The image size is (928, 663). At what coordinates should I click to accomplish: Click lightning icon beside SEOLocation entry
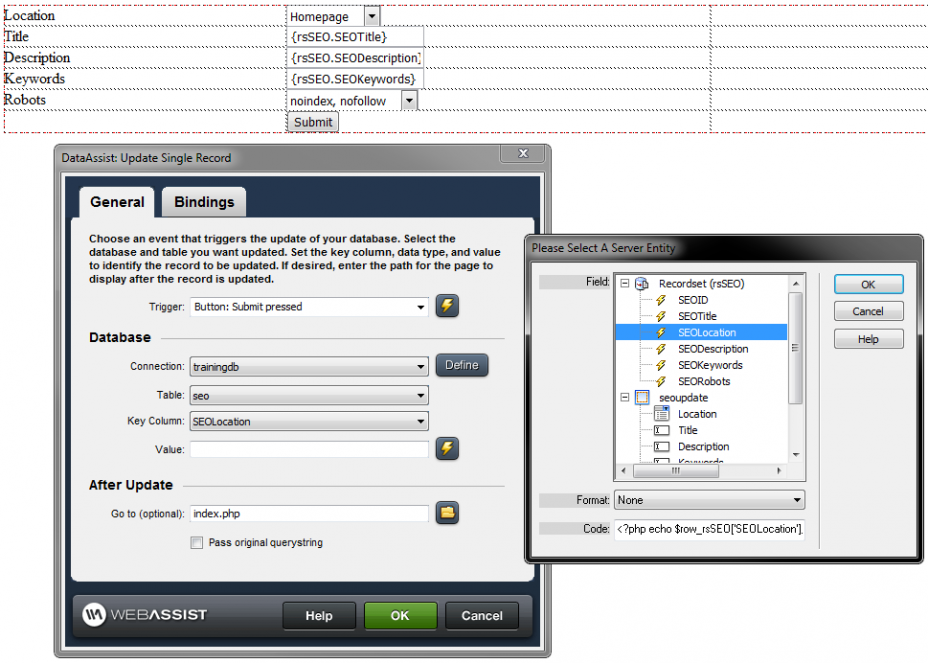tap(661, 333)
